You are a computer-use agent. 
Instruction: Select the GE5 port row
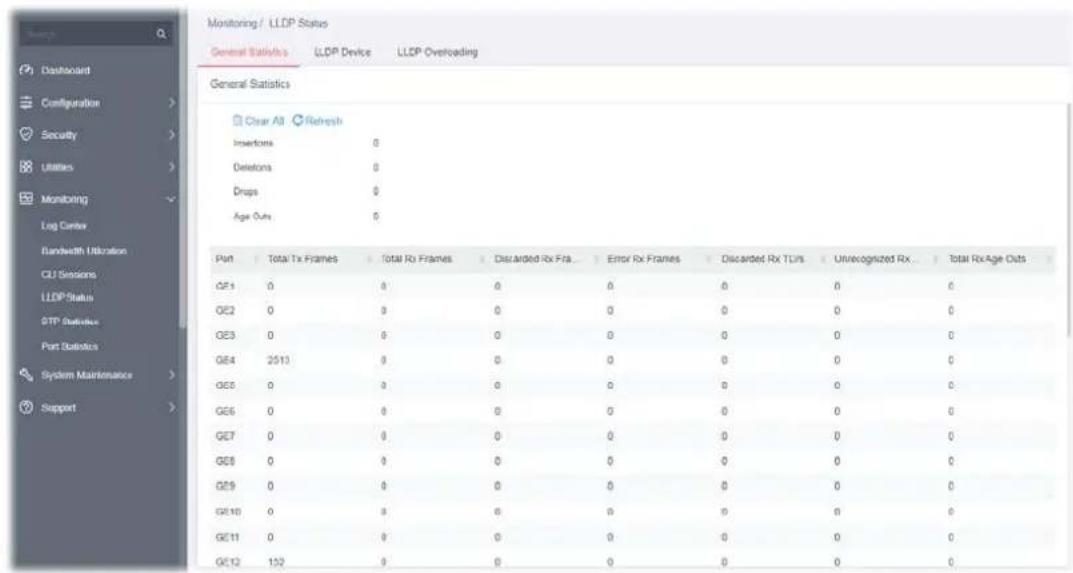[x=632, y=385]
